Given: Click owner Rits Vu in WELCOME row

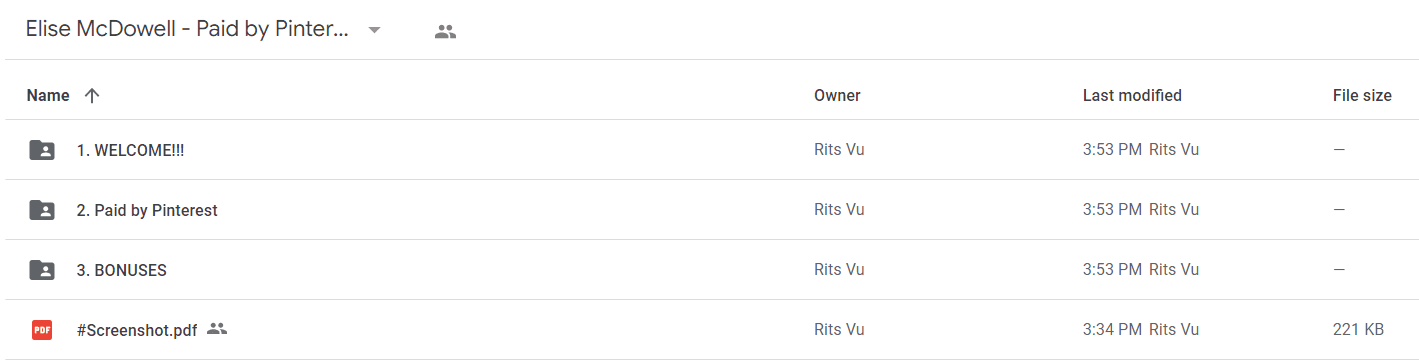Looking at the screenshot, I should coord(839,150).
